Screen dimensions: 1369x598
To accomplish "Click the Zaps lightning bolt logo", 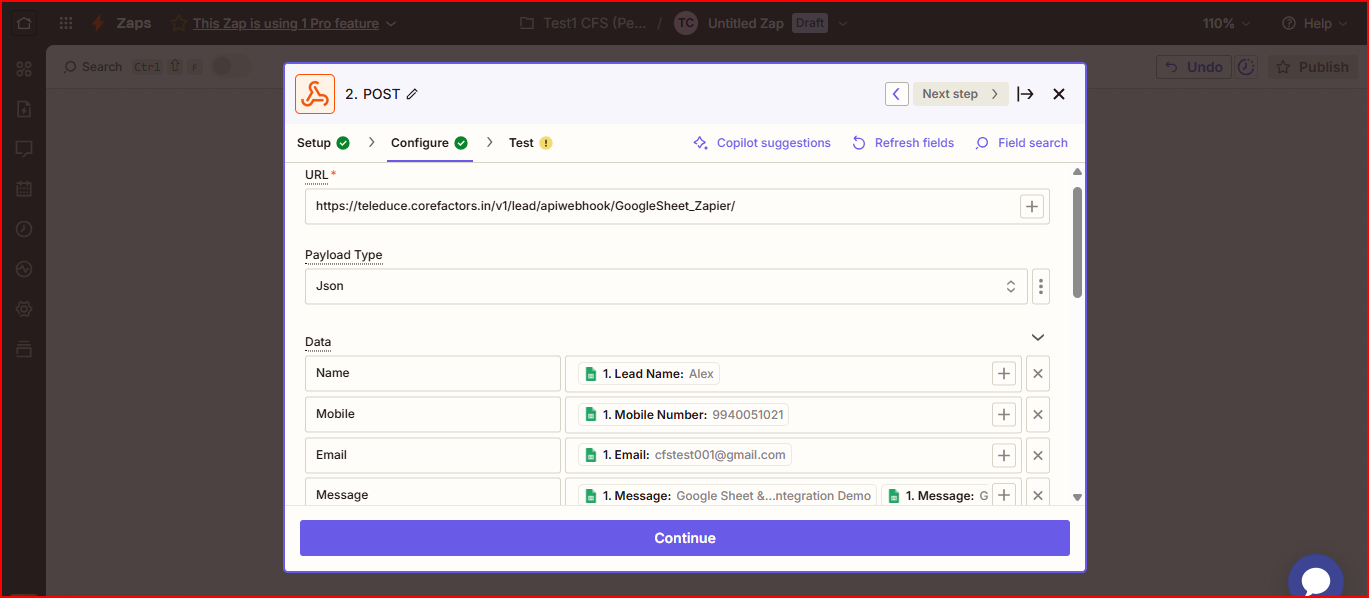I will click(98, 23).
